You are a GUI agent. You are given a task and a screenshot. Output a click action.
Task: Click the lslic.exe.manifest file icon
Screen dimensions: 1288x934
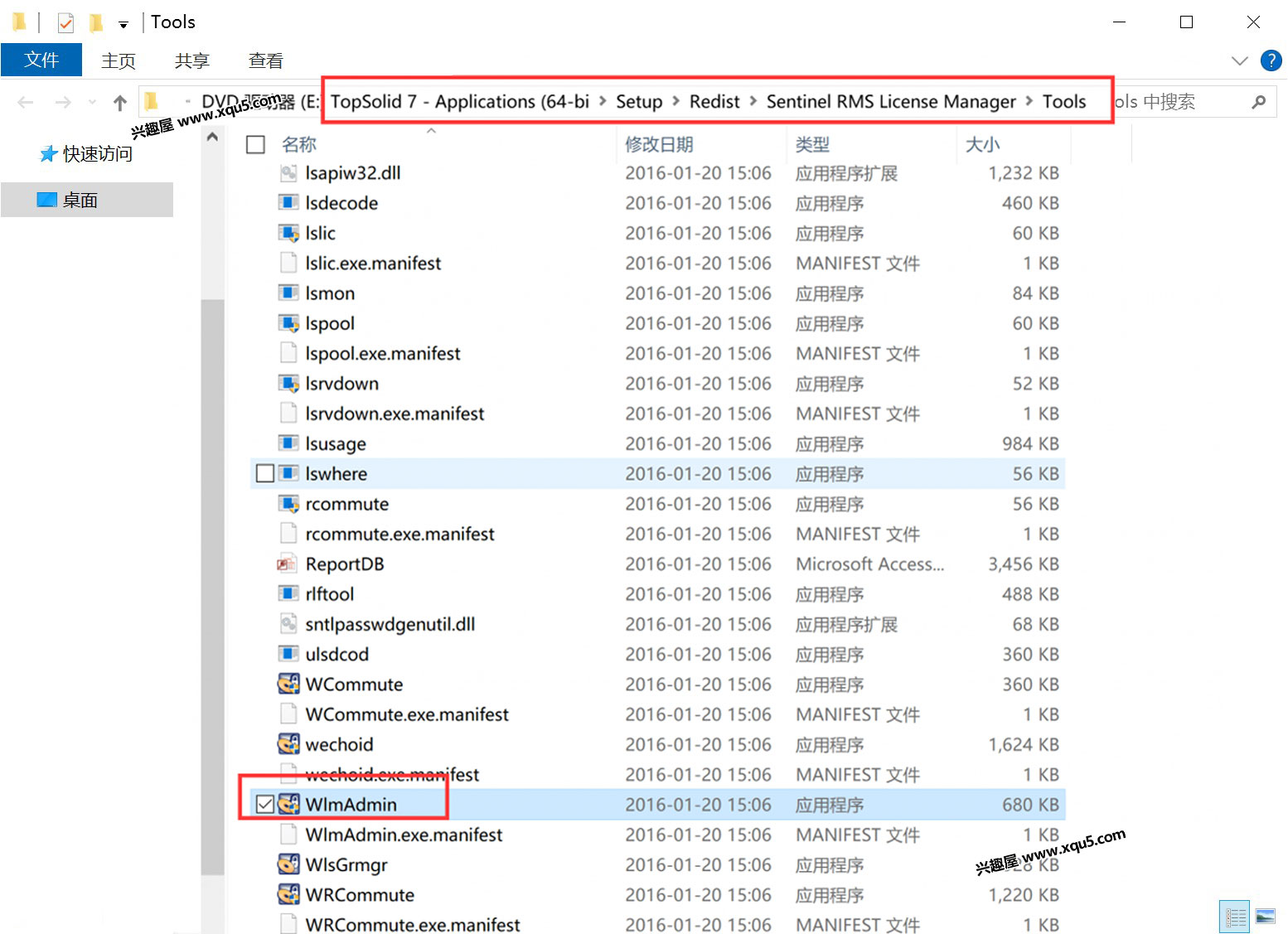288,263
